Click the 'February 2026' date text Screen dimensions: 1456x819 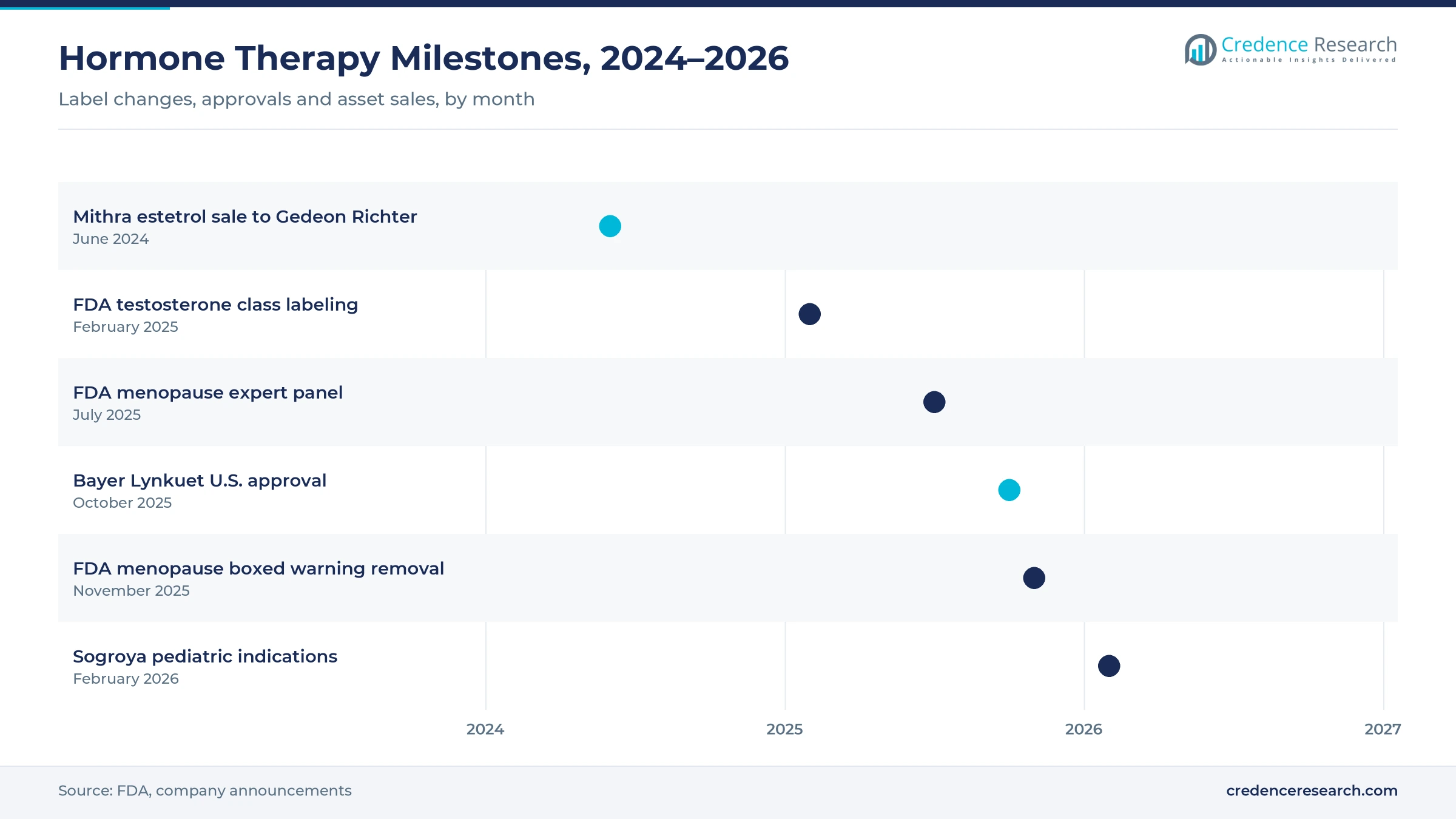(126, 679)
